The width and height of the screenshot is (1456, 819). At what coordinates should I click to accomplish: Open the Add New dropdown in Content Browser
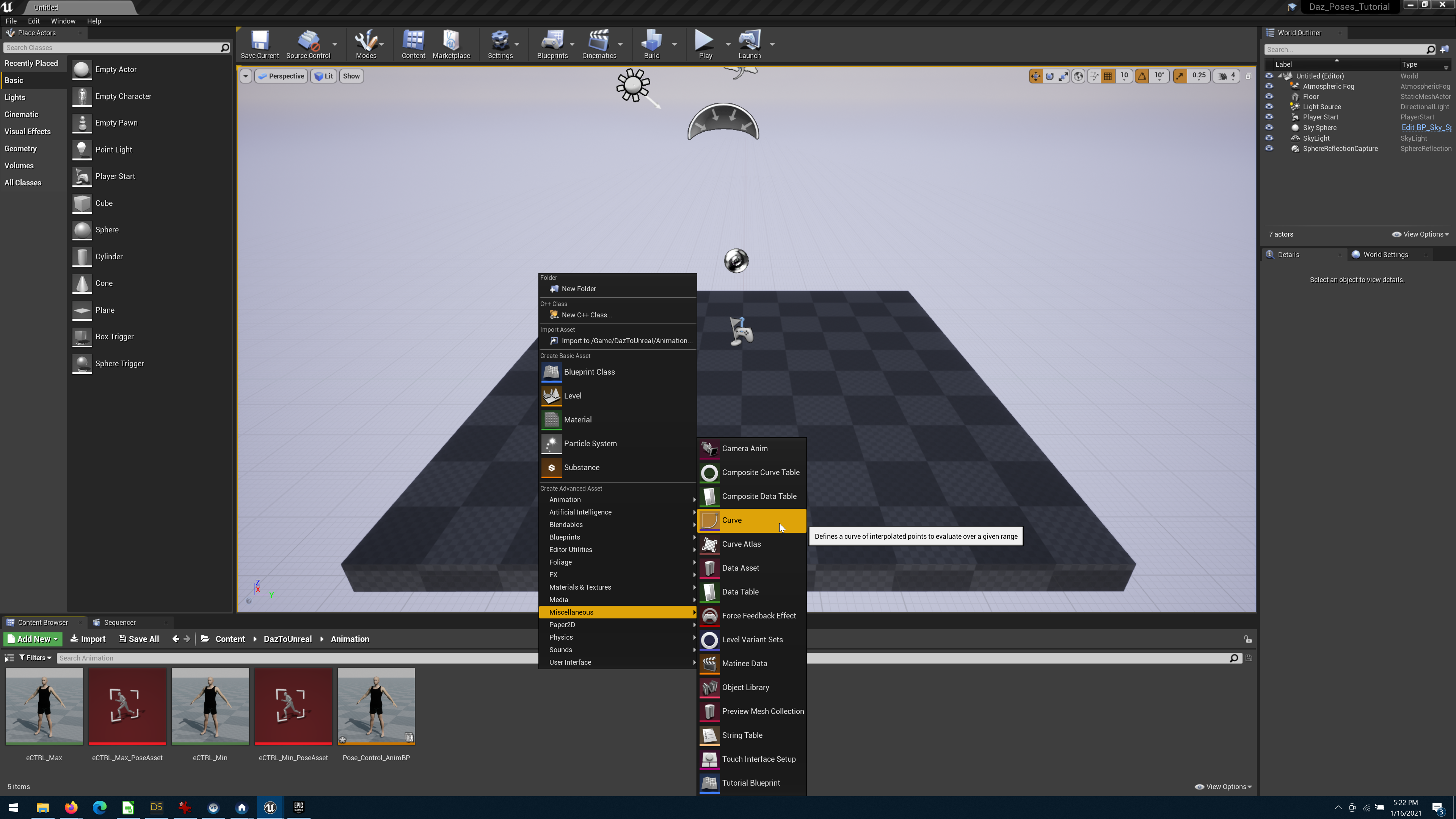32,639
